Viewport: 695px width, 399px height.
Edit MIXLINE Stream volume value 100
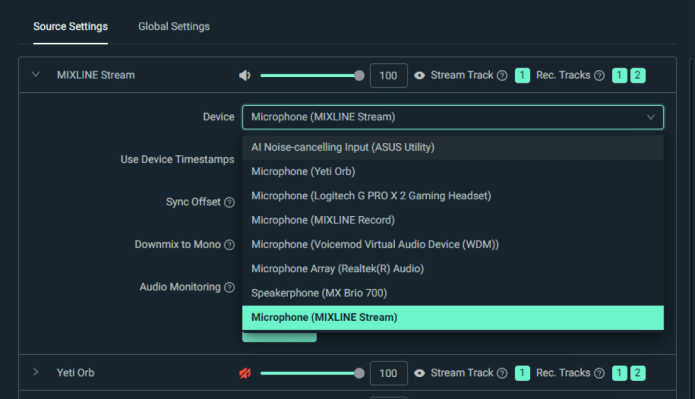tap(389, 76)
